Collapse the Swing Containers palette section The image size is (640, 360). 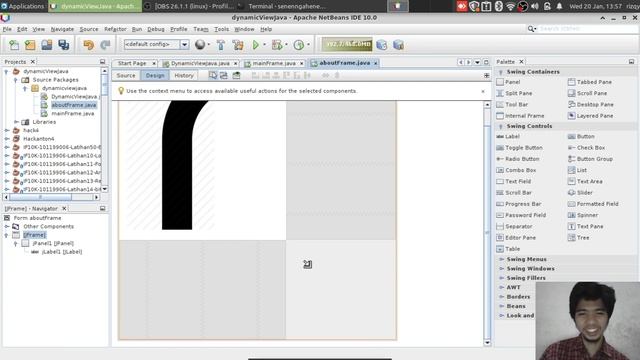[500, 72]
